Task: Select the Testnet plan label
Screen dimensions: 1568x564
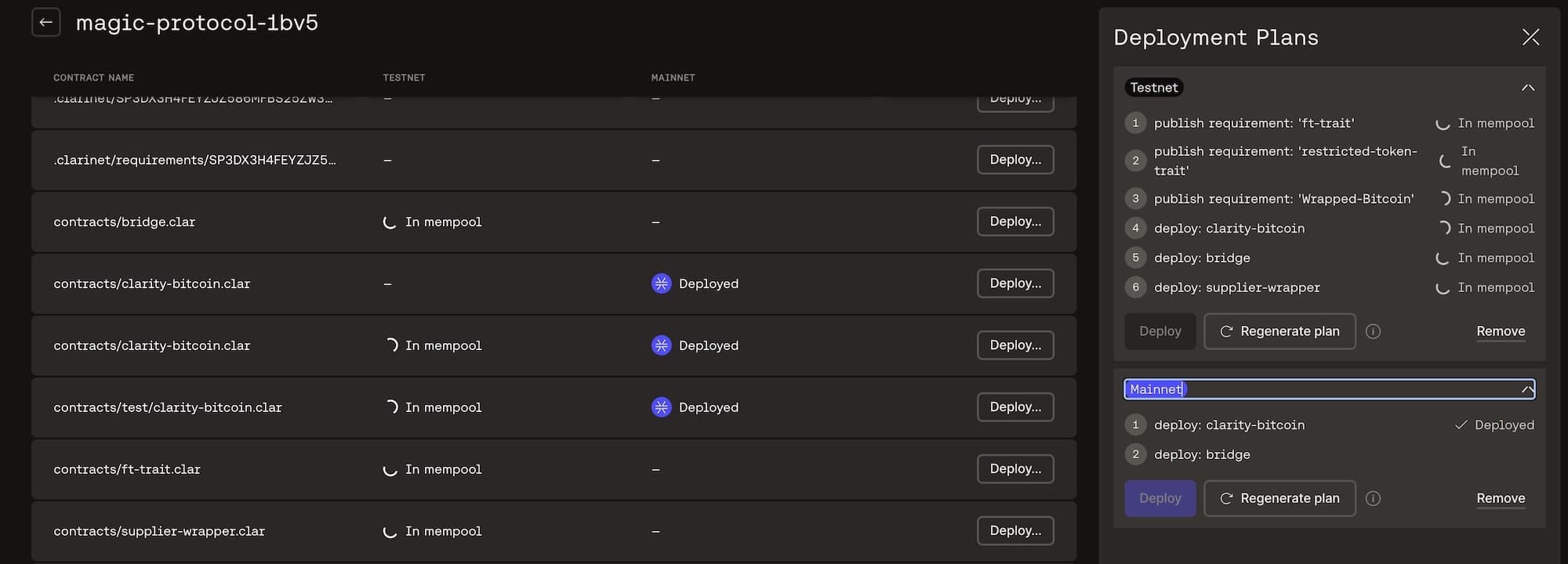Action: click(1154, 88)
